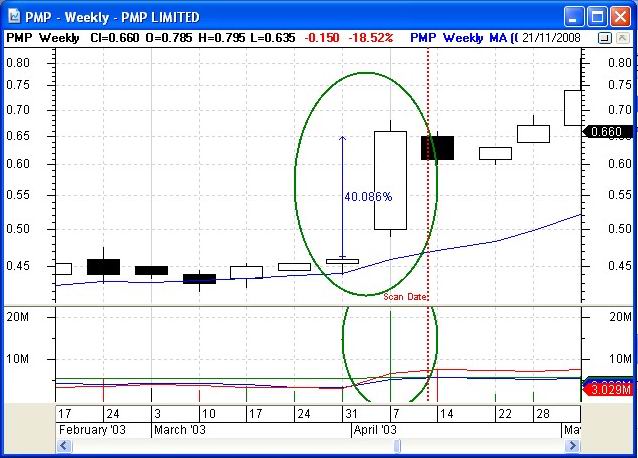Click the left arrow of horizontal scrollbar

pyautogui.click(x=63, y=446)
